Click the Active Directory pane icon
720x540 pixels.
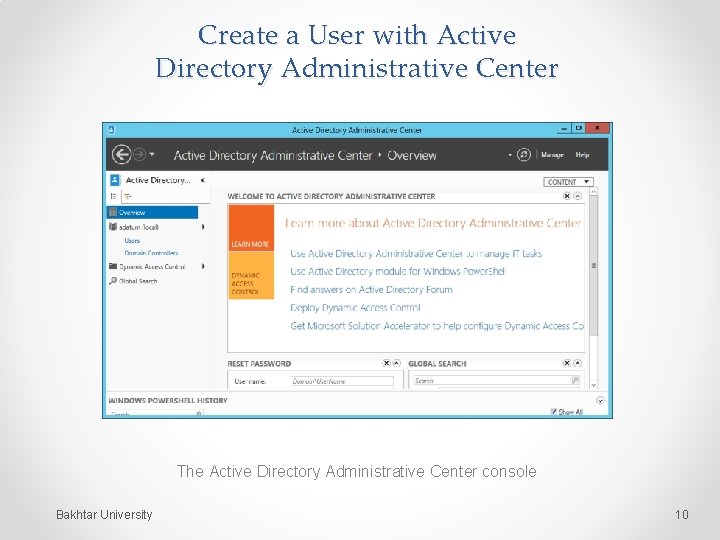click(x=115, y=180)
